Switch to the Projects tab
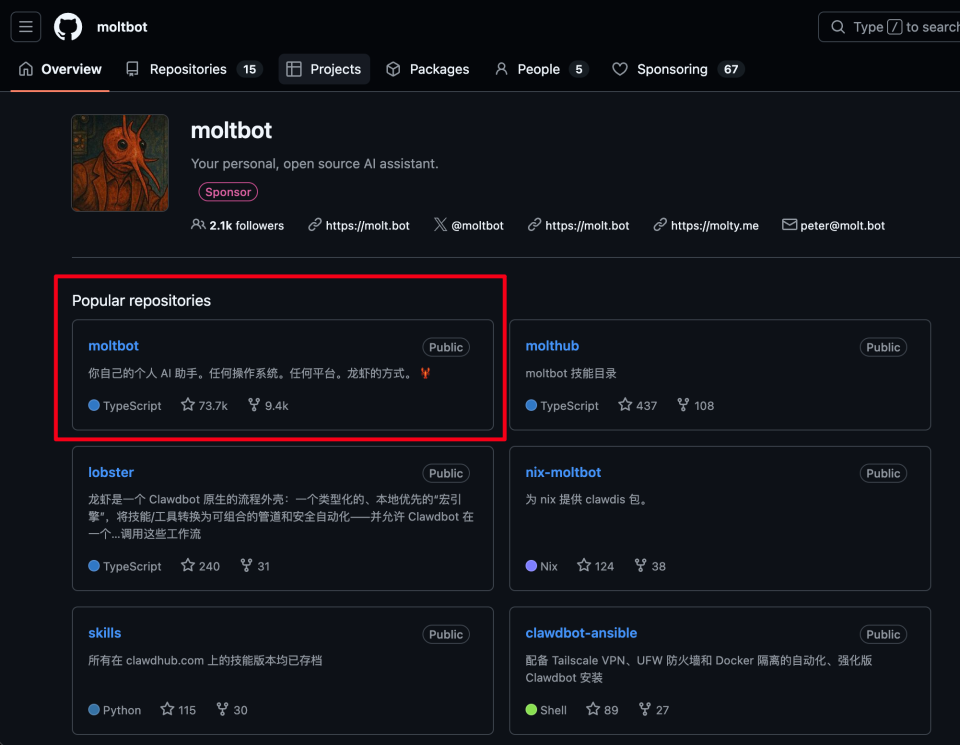 click(324, 69)
